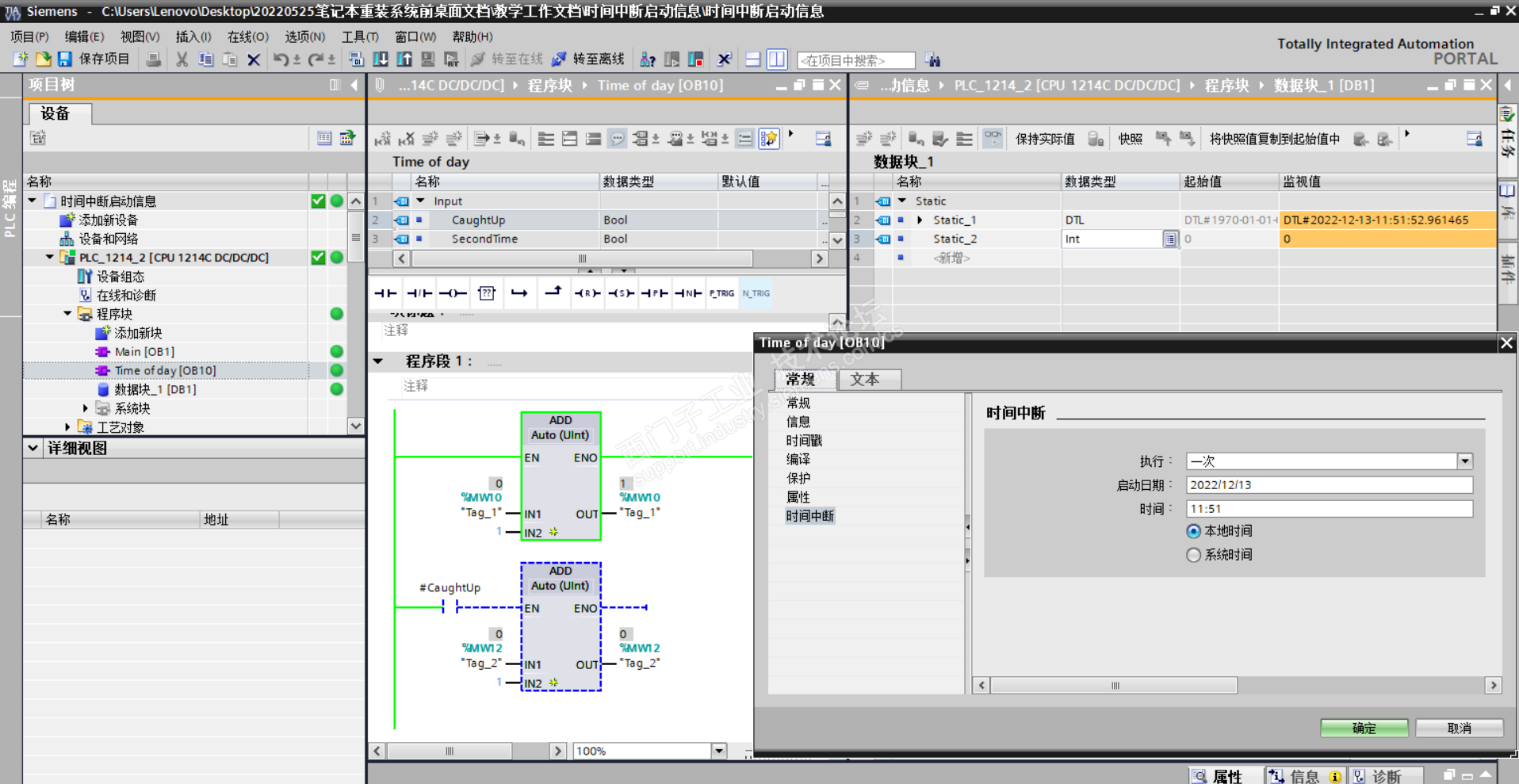Save the project with the floppy disk icon
Screen dimensions: 1519x784
click(65, 59)
